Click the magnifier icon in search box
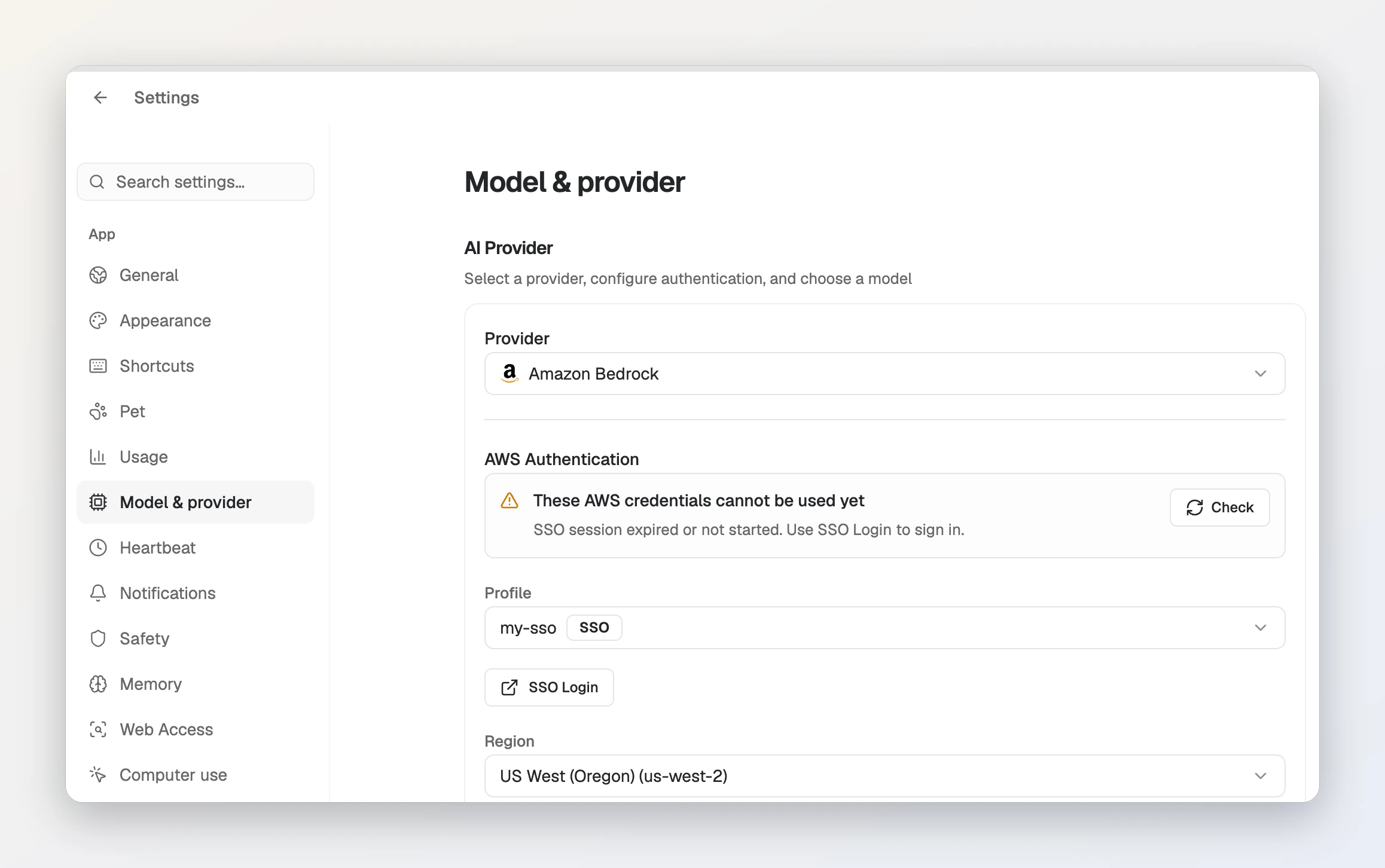The height and width of the screenshot is (868, 1385). [97, 182]
